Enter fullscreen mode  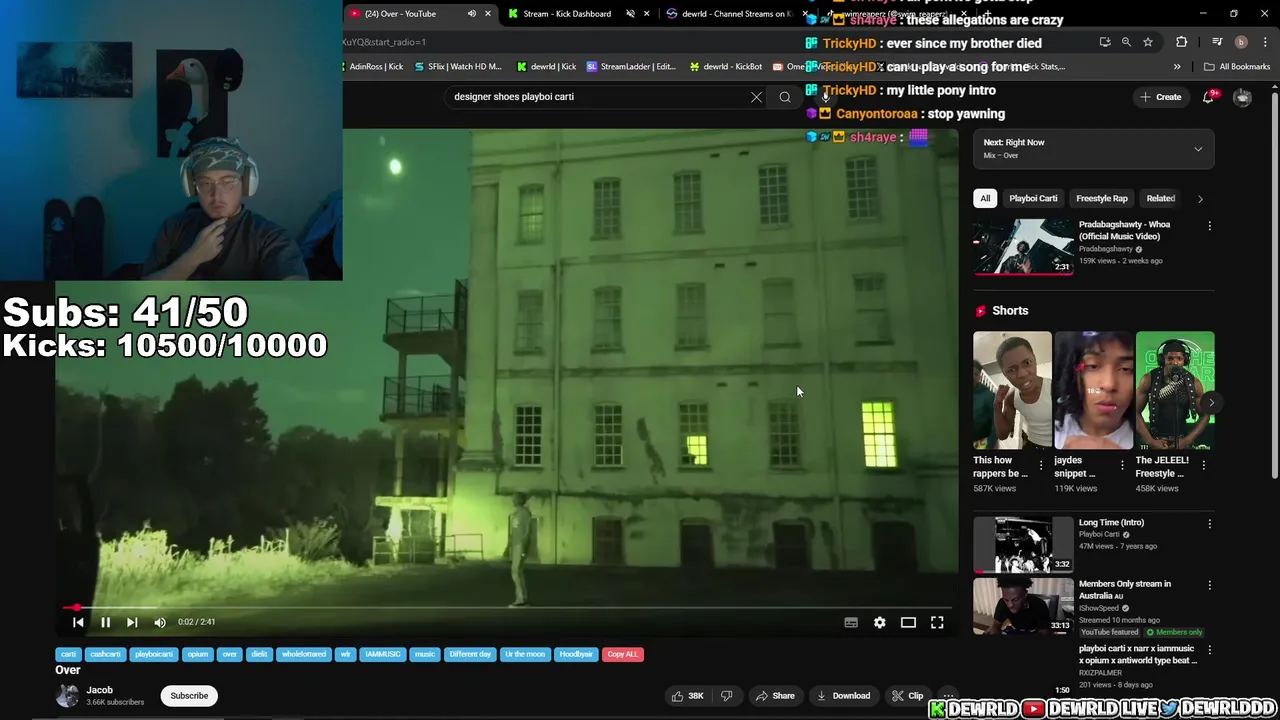pos(937,622)
